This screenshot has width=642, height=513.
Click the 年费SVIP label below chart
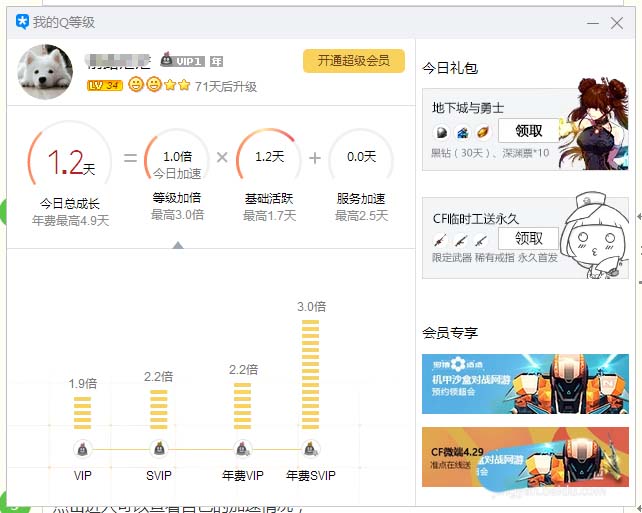pyautogui.click(x=311, y=475)
